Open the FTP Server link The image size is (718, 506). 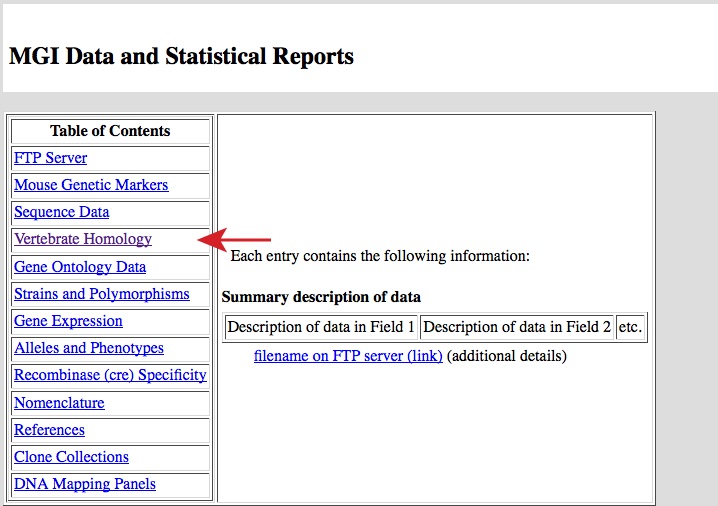tap(50, 158)
